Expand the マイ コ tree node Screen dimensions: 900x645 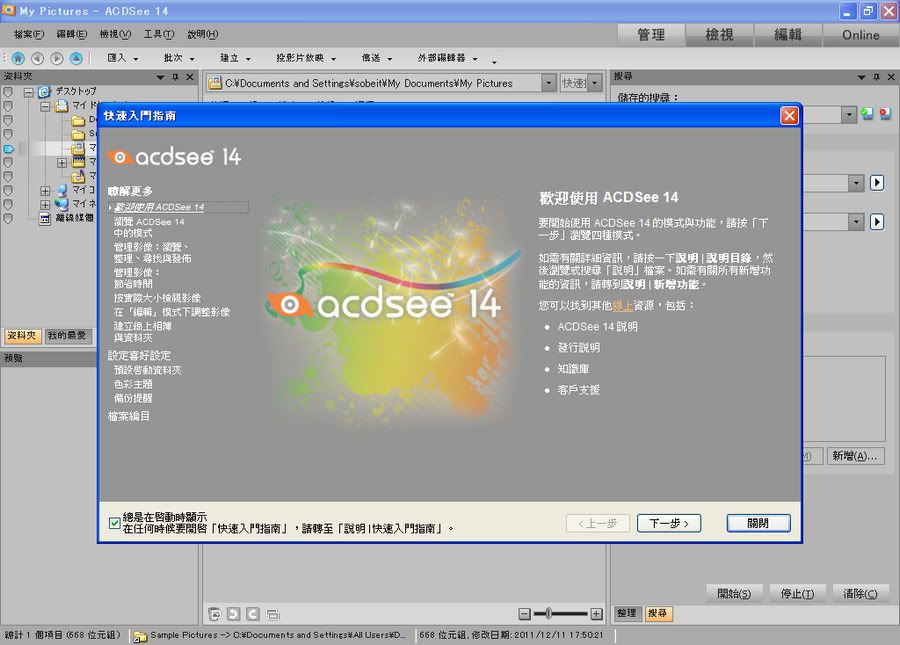coord(45,191)
